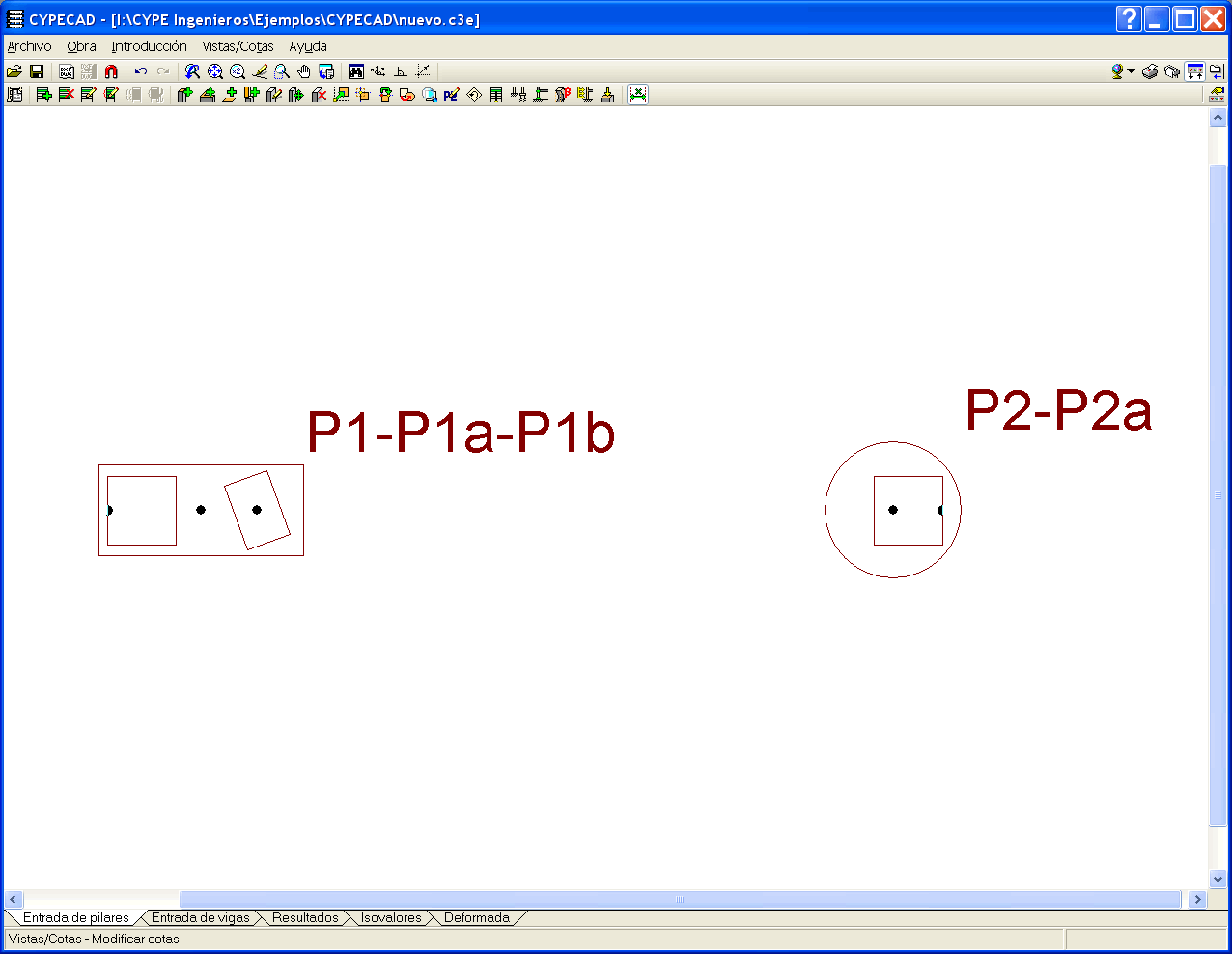Image resolution: width=1232 pixels, height=954 pixels.
Task: Toggle the green dimension arrows icon
Action: tap(637, 95)
